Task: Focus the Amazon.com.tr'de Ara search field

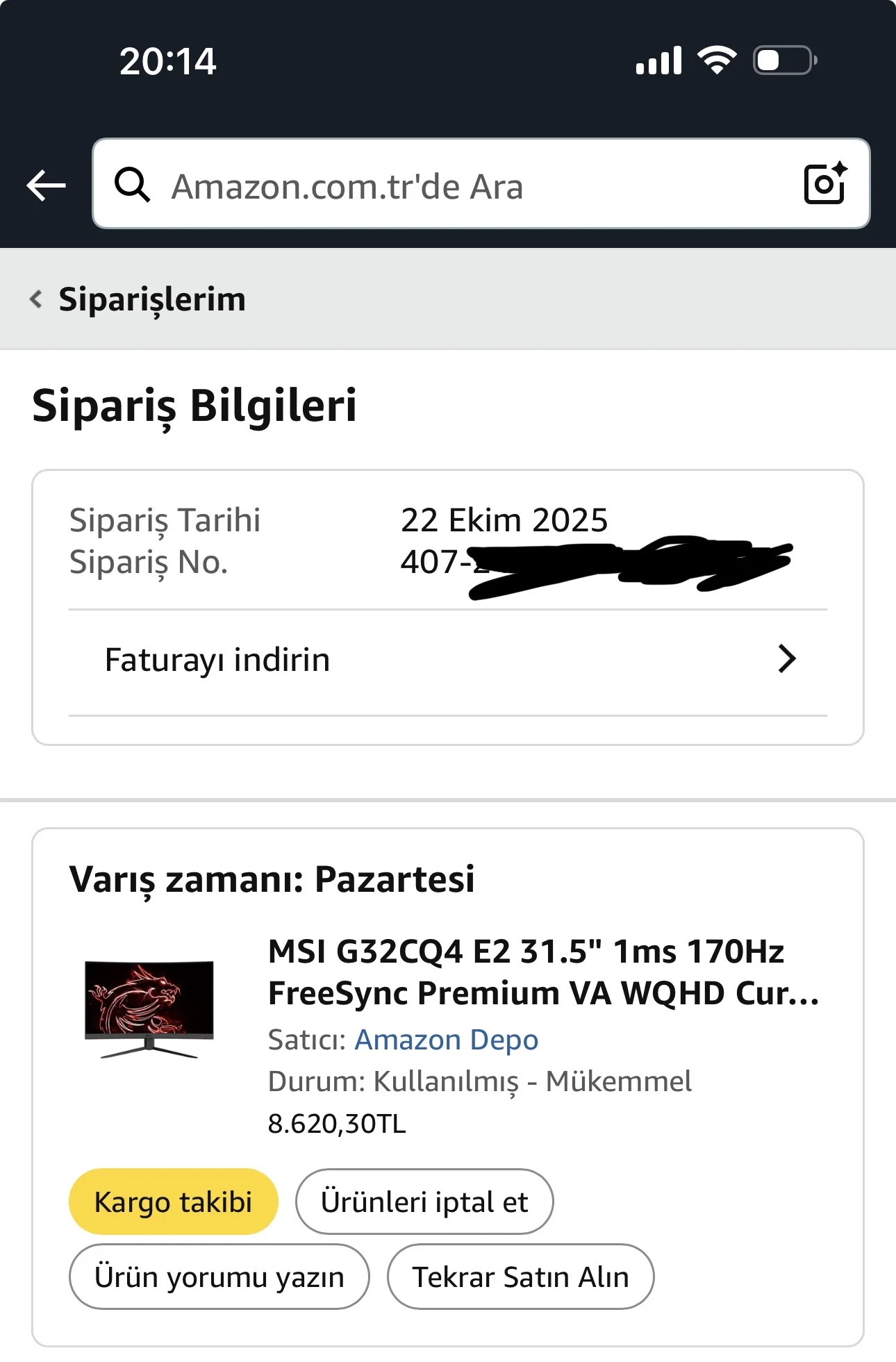Action: [451, 186]
